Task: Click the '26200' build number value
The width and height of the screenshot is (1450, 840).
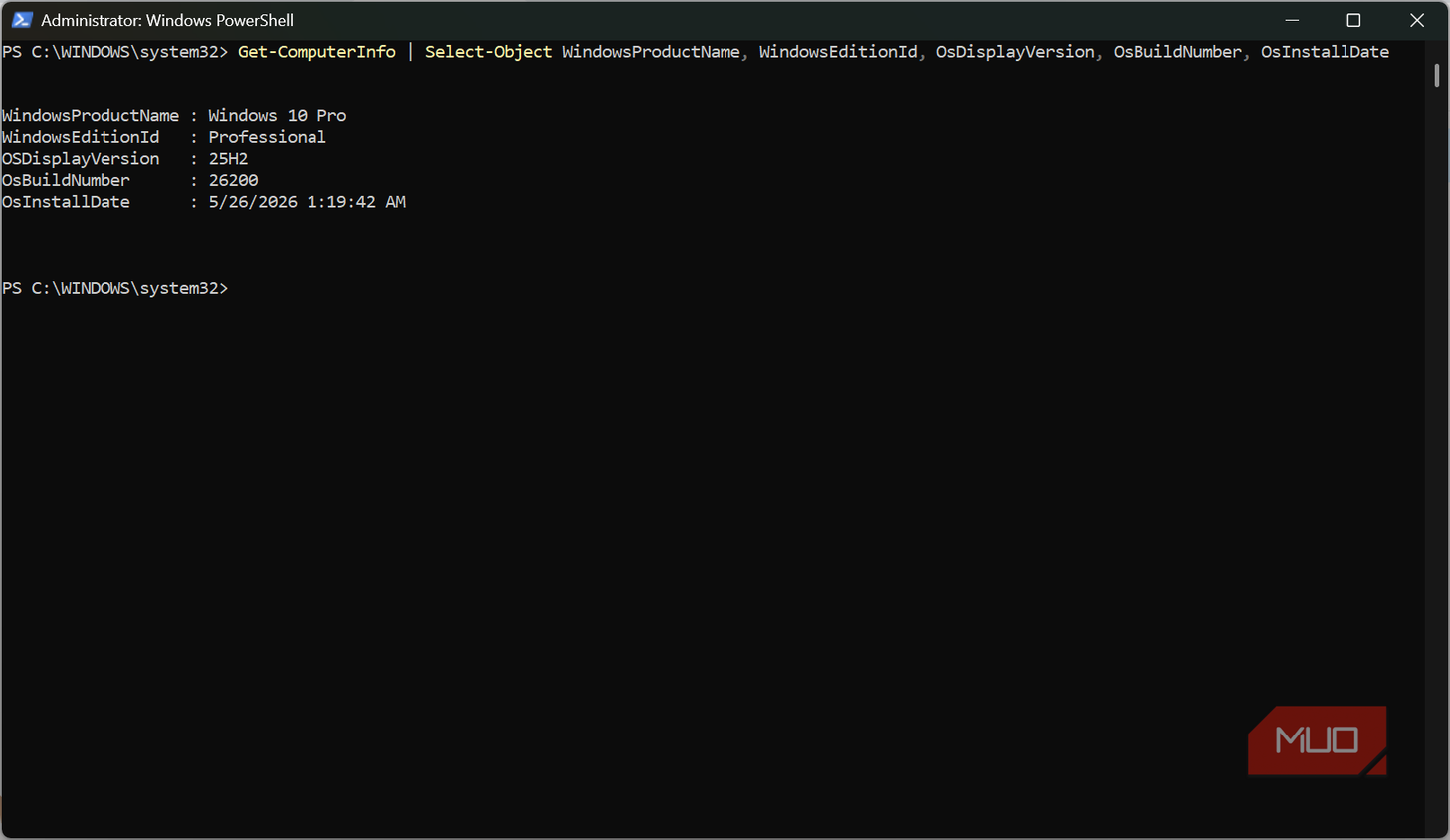Action: 233,180
